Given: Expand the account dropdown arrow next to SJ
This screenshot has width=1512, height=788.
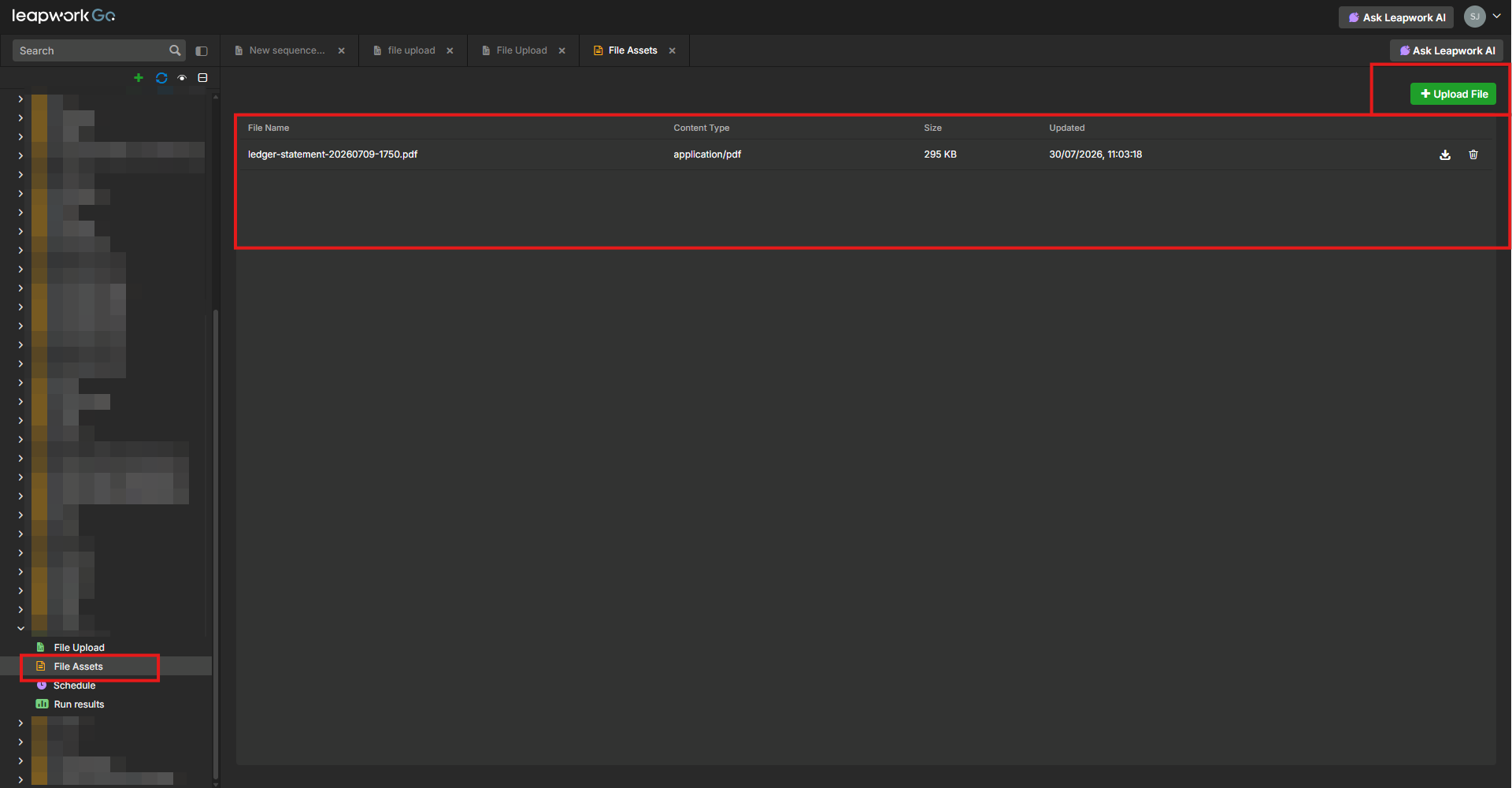Looking at the screenshot, I should (x=1497, y=16).
